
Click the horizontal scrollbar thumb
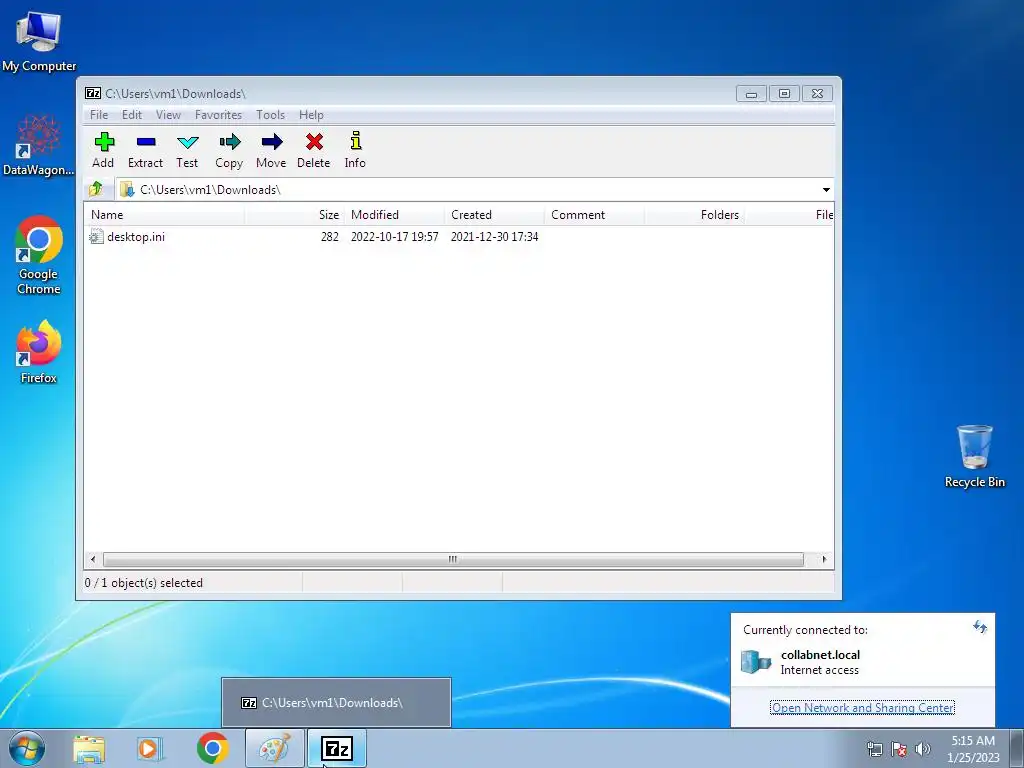click(x=453, y=559)
